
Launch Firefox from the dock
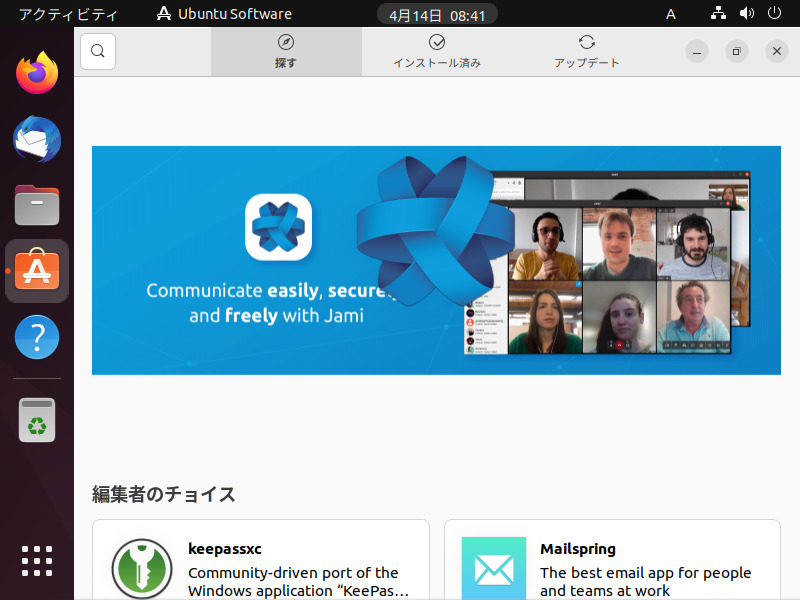point(37,72)
